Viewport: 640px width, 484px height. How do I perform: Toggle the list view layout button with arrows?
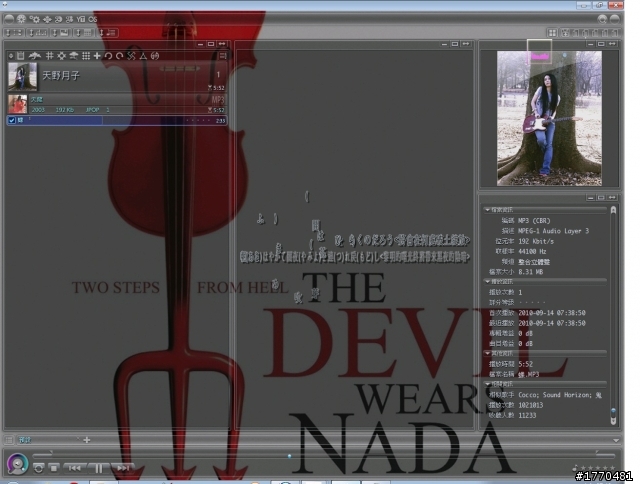[13, 33]
